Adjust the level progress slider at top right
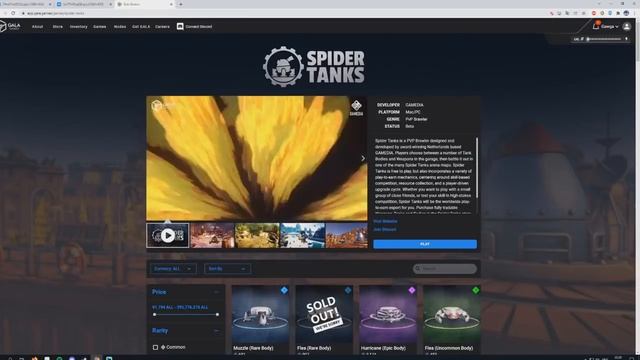This screenshot has height=360, width=640. pos(605,39)
